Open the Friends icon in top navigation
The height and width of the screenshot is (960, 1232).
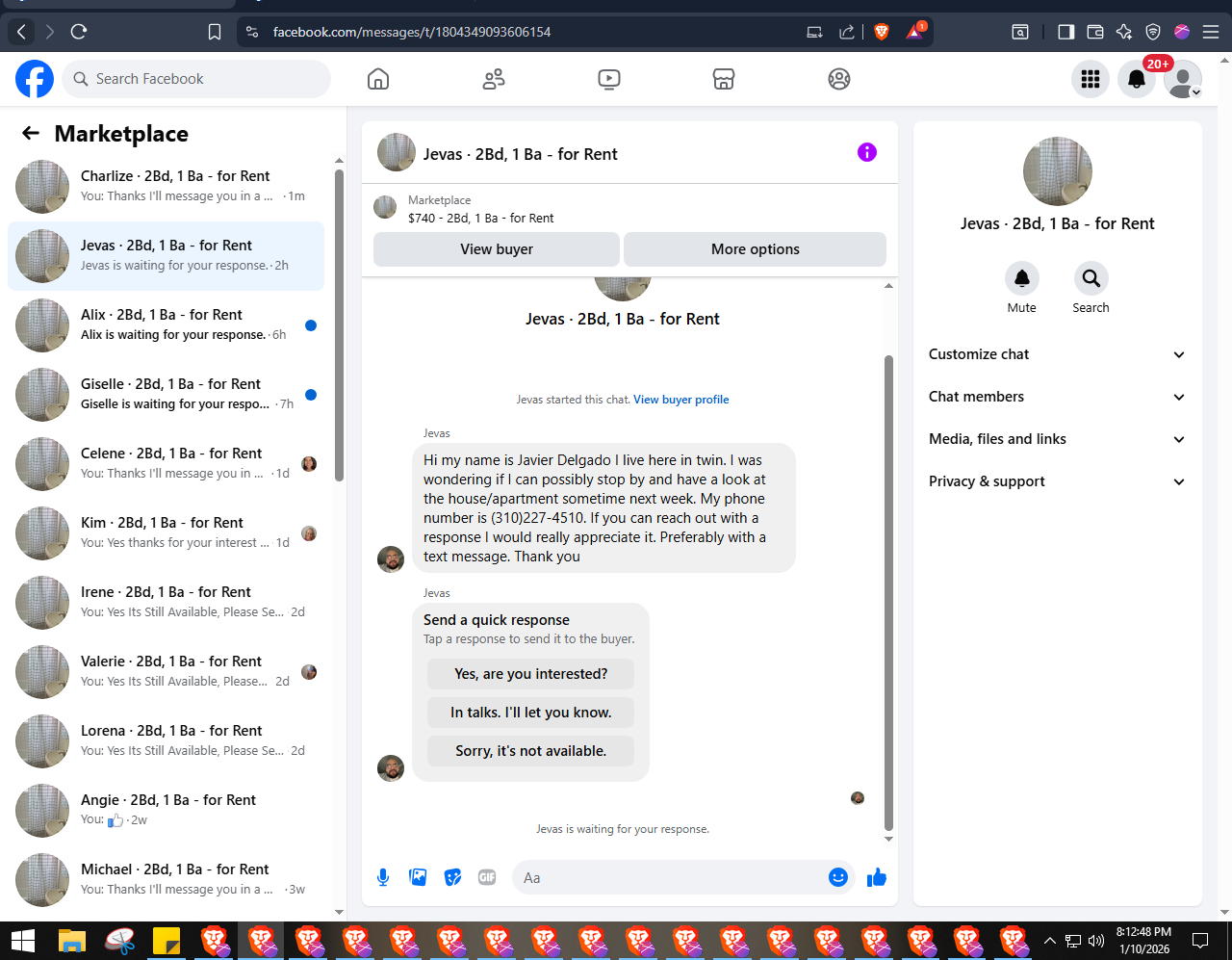[494, 79]
